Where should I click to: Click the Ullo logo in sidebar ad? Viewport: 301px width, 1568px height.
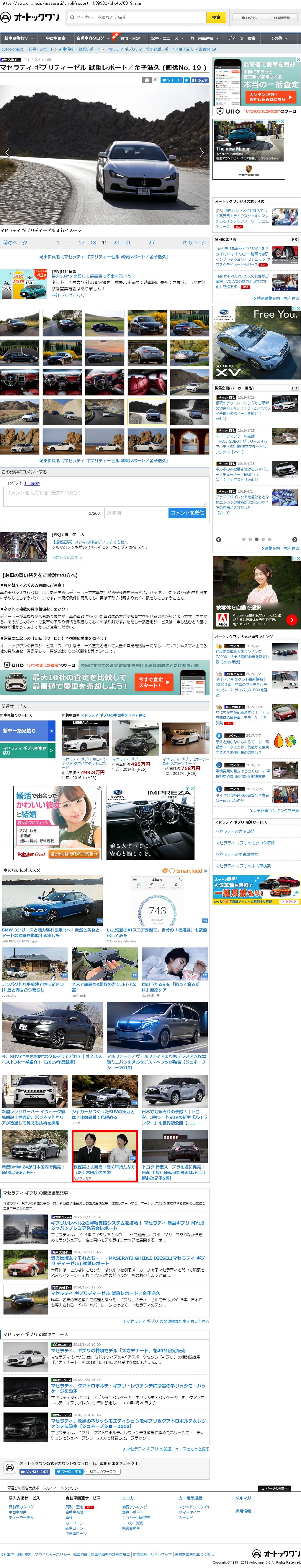228,111
